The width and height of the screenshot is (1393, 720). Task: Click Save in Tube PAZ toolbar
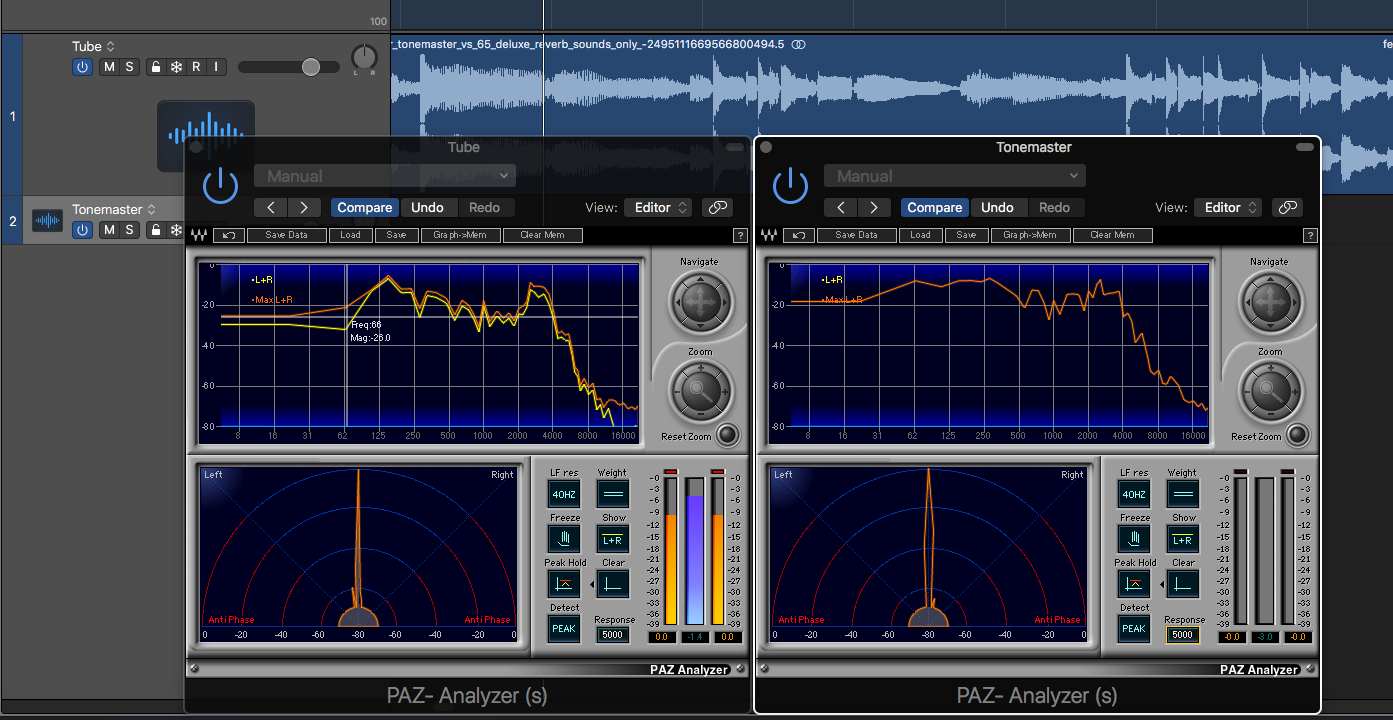click(x=396, y=235)
